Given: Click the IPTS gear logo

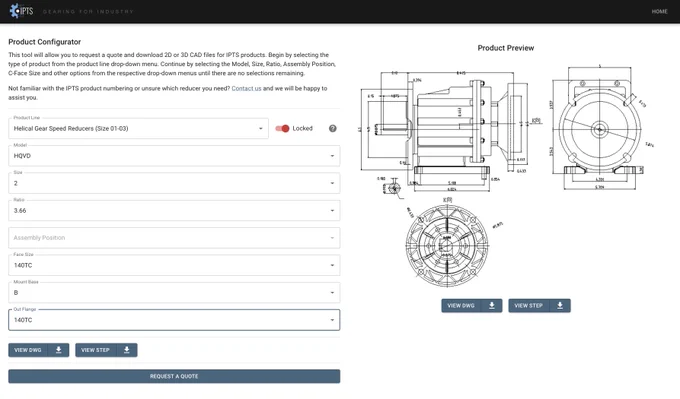Looking at the screenshot, I should click(x=21, y=11).
